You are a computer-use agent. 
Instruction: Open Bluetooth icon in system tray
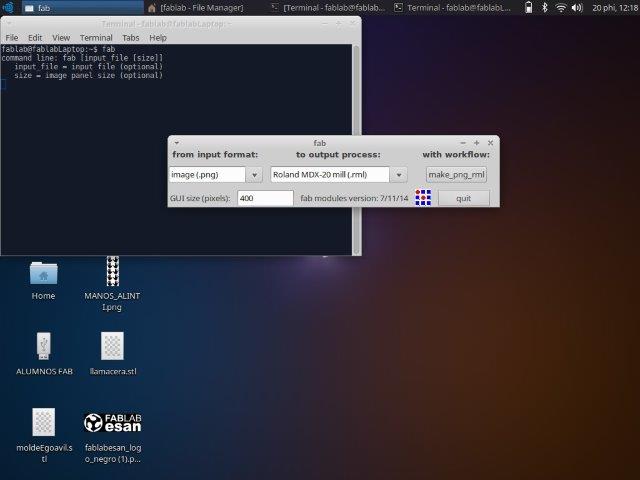pos(544,7)
